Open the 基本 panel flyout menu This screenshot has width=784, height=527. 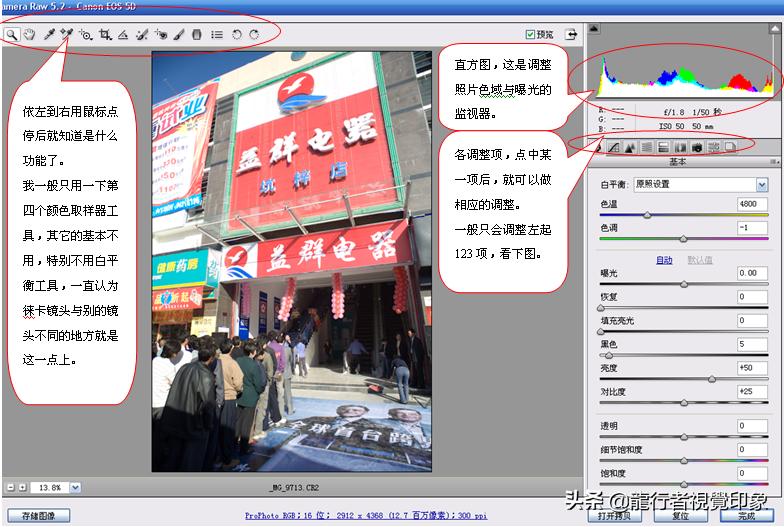(x=774, y=162)
